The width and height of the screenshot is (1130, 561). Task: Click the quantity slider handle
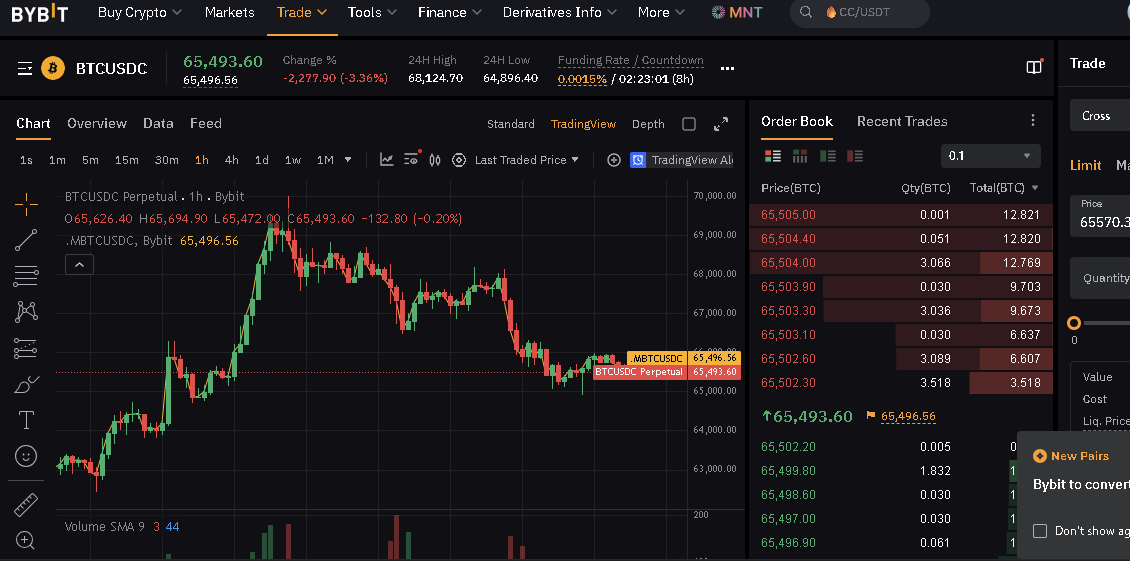click(1074, 323)
